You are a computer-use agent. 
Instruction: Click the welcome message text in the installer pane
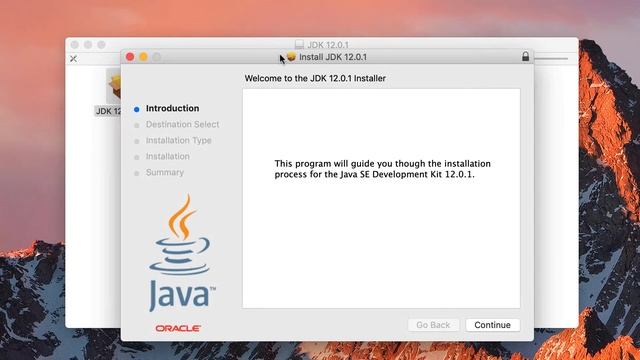(x=382, y=169)
